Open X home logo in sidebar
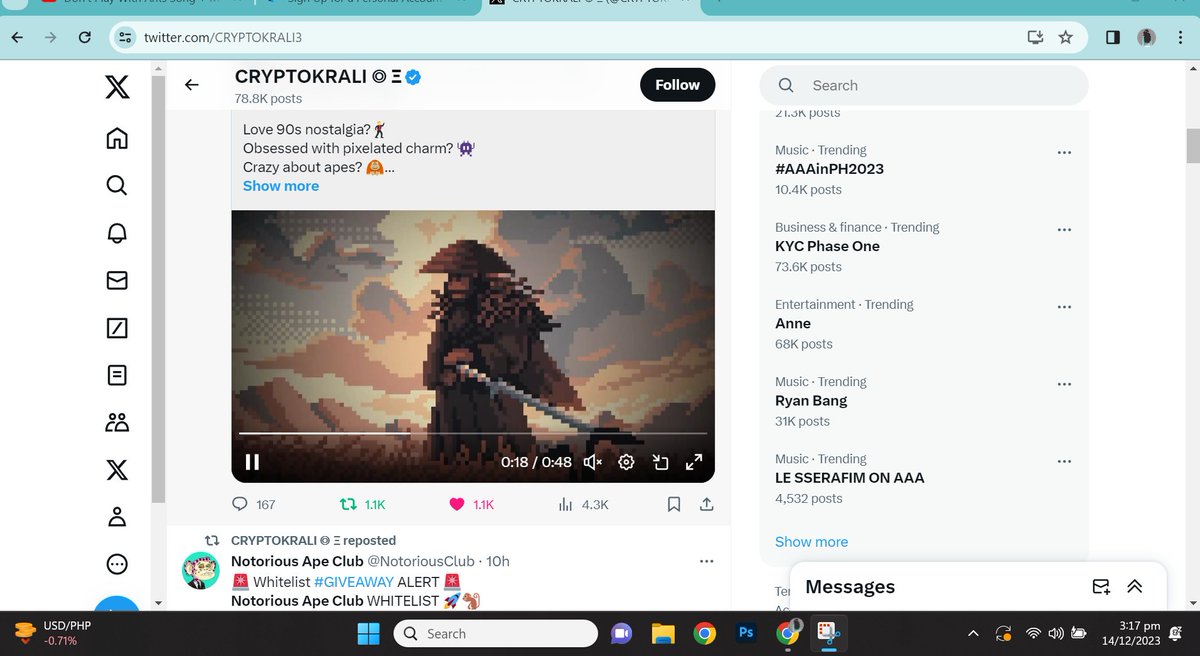Viewport: 1200px width, 656px height. click(117, 88)
